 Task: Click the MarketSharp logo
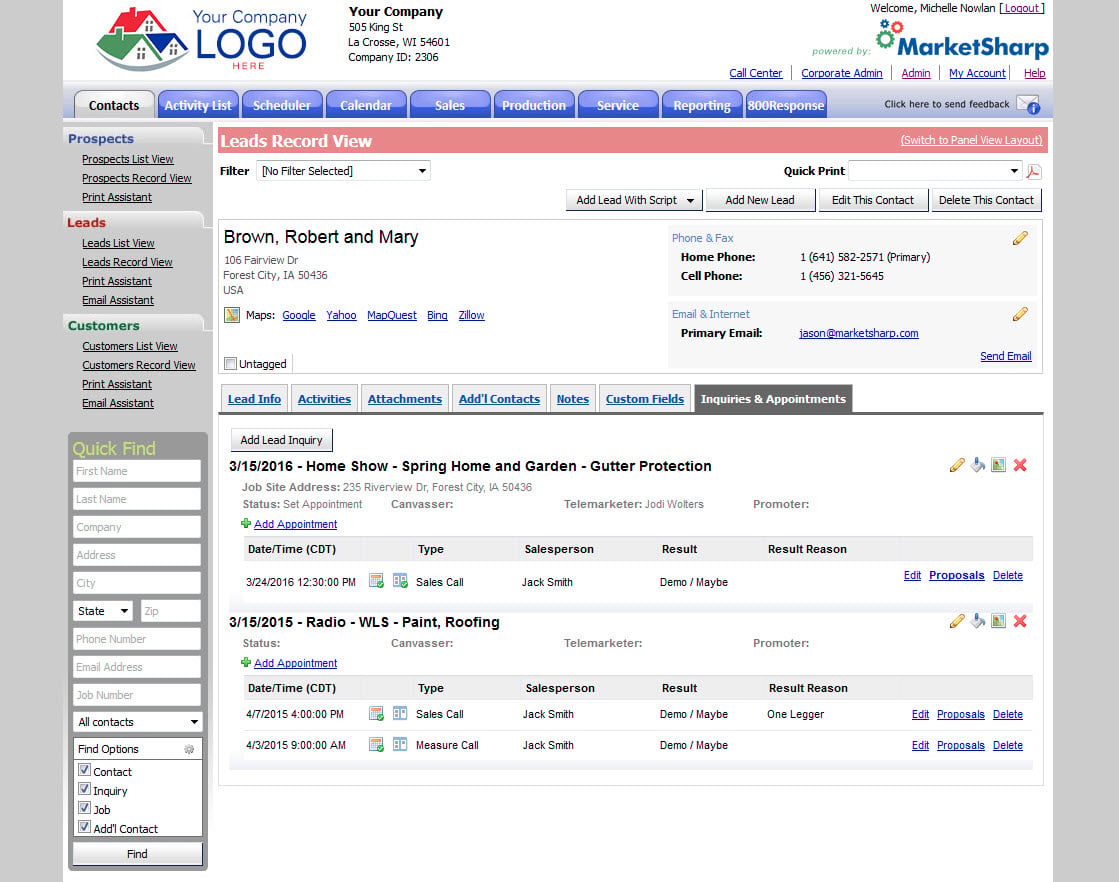(961, 39)
